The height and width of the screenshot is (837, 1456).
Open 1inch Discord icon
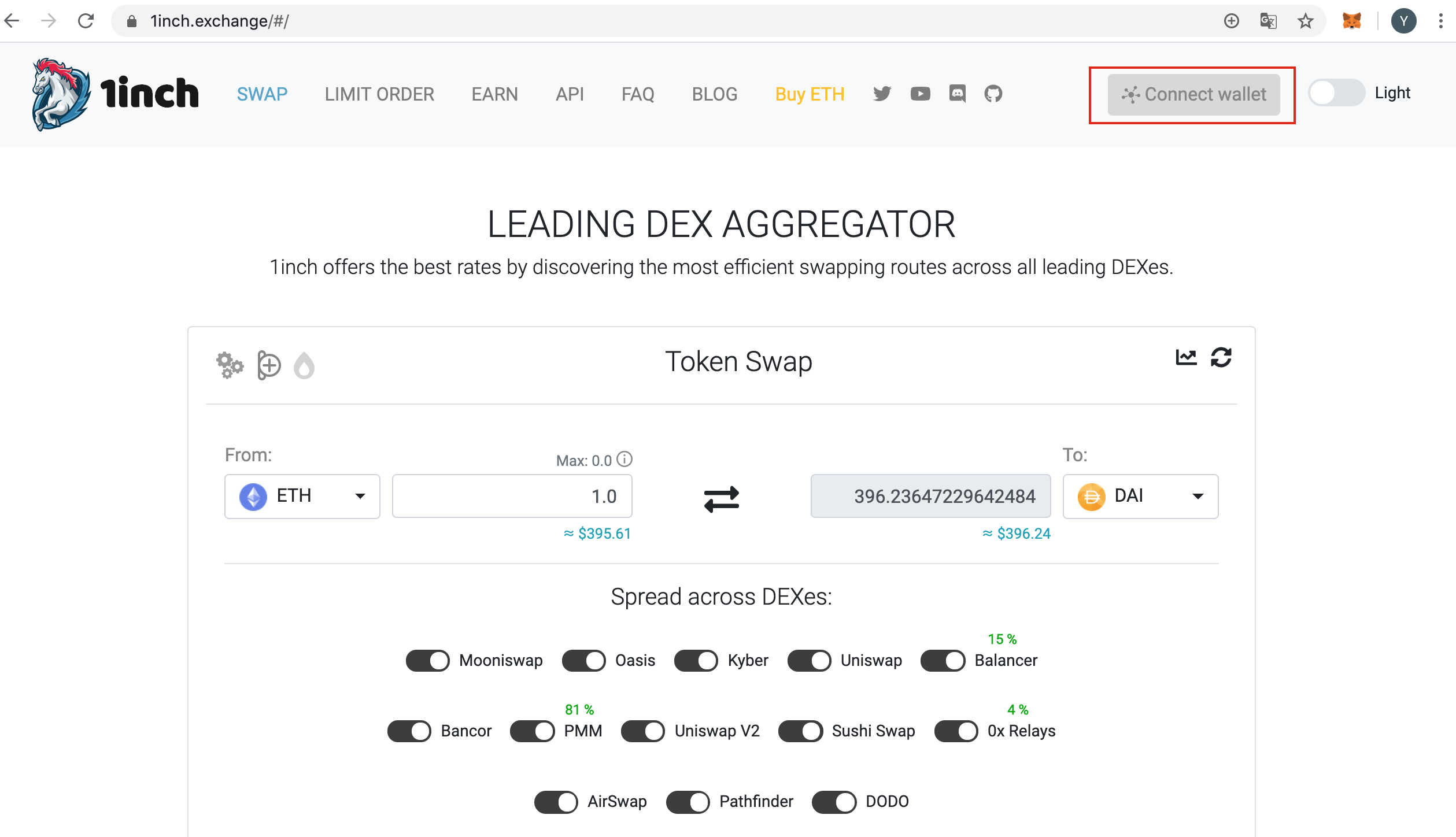coord(958,94)
